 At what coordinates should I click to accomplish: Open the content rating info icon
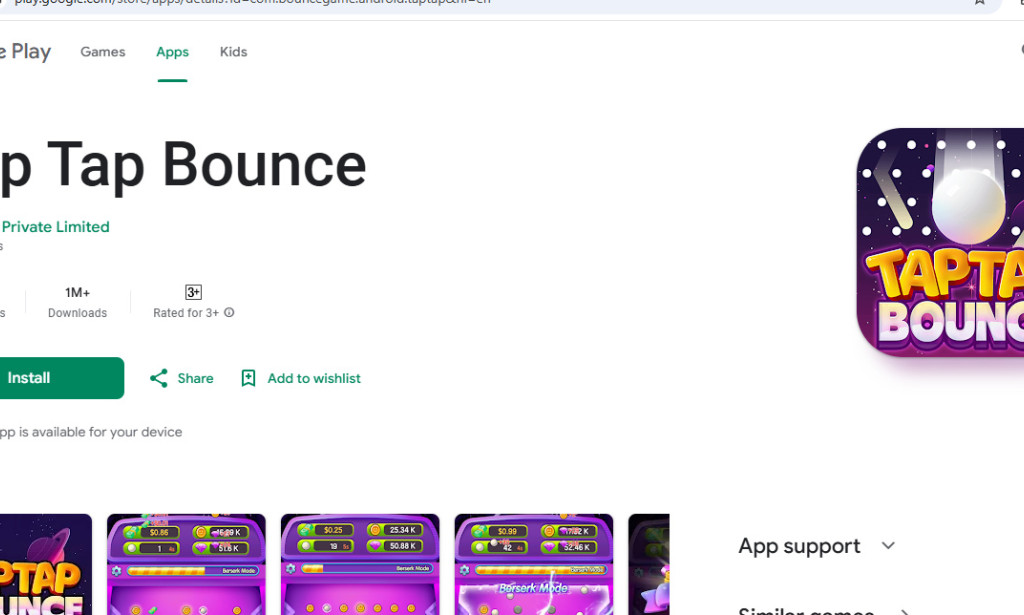point(228,313)
